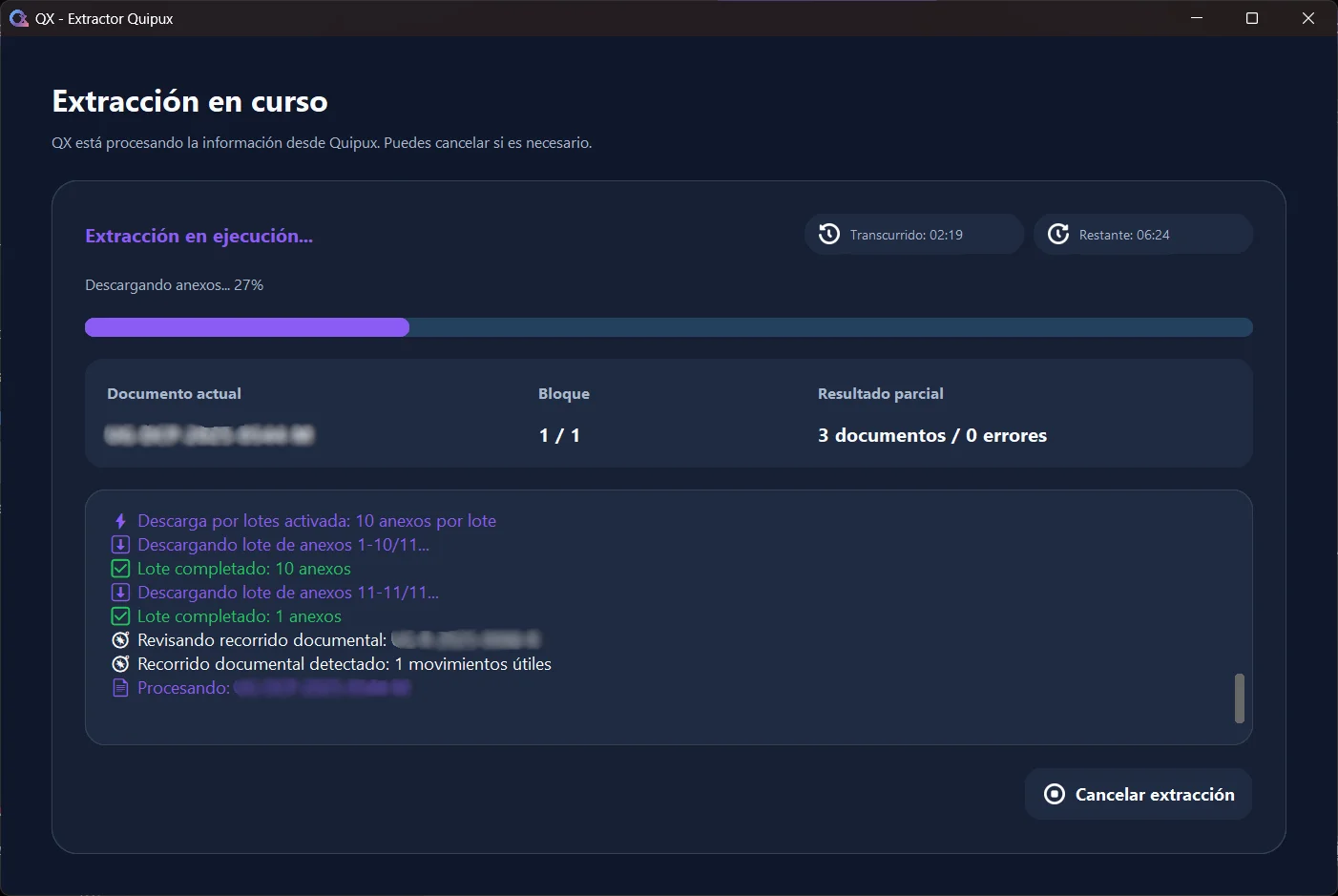
Task: Close the QX Extractor Quipux window
Action: coord(1308,18)
